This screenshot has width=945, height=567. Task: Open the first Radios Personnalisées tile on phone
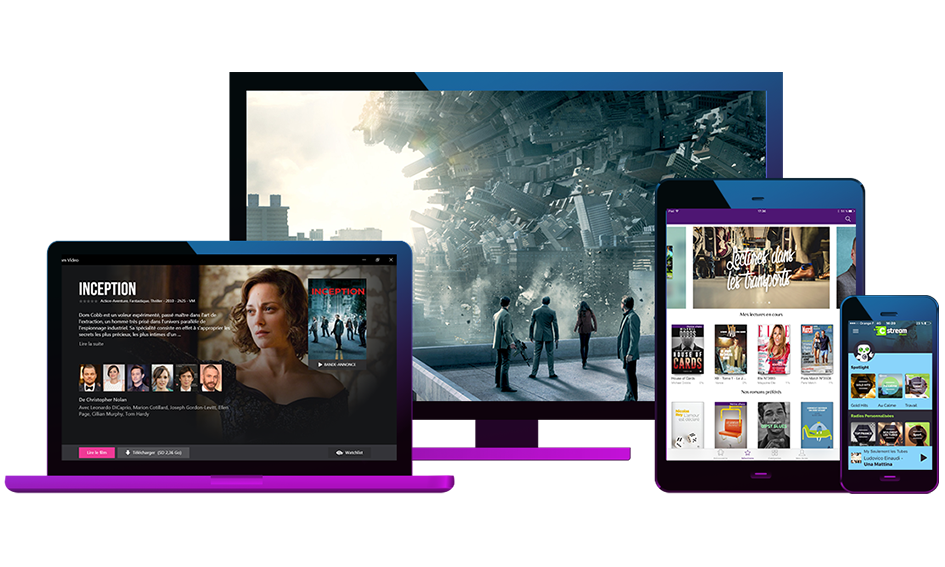click(x=862, y=433)
